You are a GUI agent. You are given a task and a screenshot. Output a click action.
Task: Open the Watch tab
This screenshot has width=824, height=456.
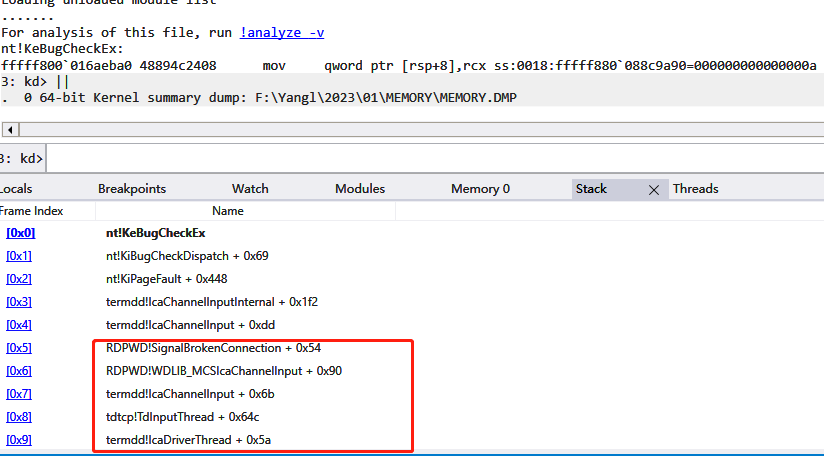250,189
